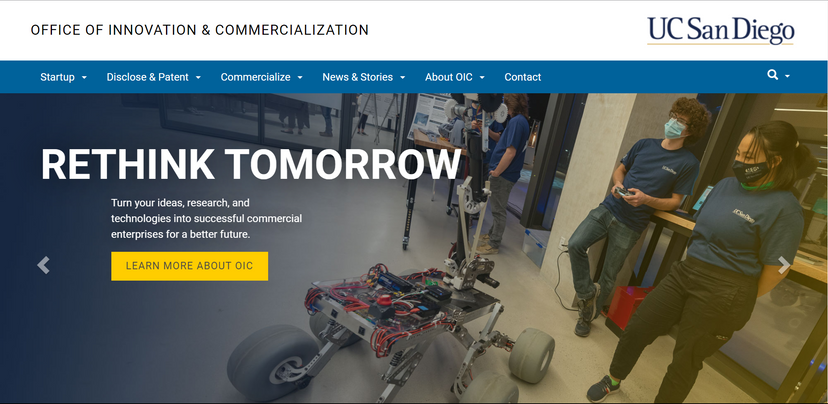
Task: Advance carousel with right arrow
Action: tap(784, 265)
